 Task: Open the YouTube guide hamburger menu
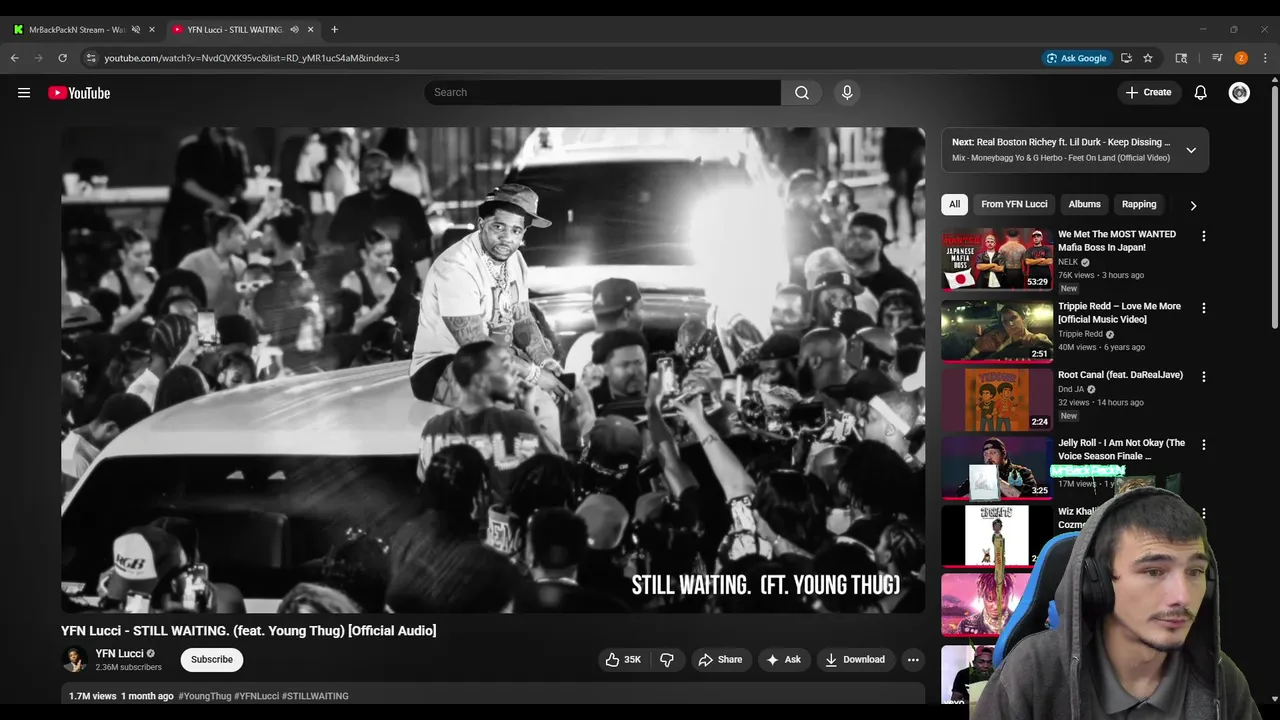[x=24, y=93]
